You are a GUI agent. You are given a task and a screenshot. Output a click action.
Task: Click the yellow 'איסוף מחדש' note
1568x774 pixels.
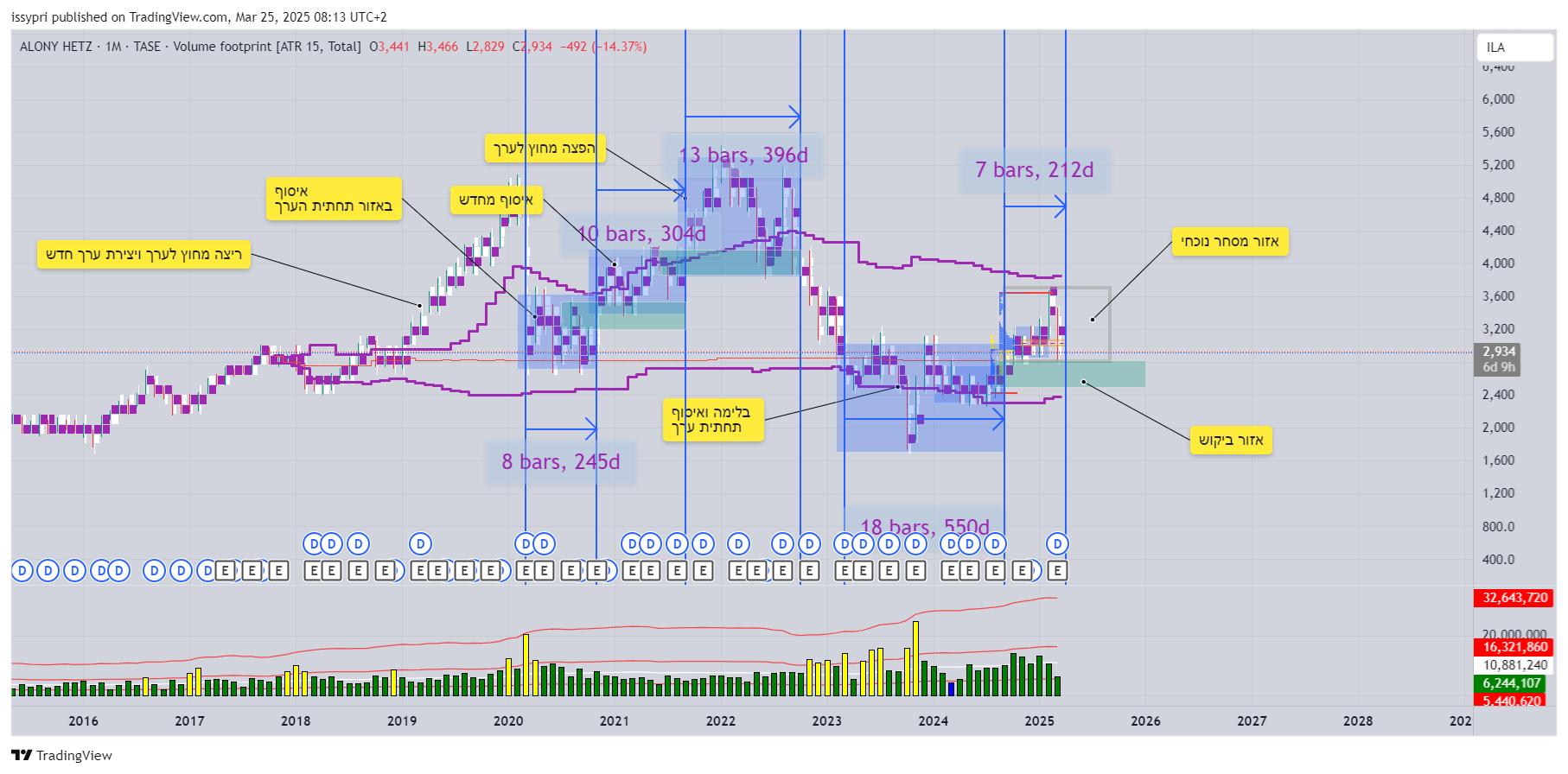point(496,200)
